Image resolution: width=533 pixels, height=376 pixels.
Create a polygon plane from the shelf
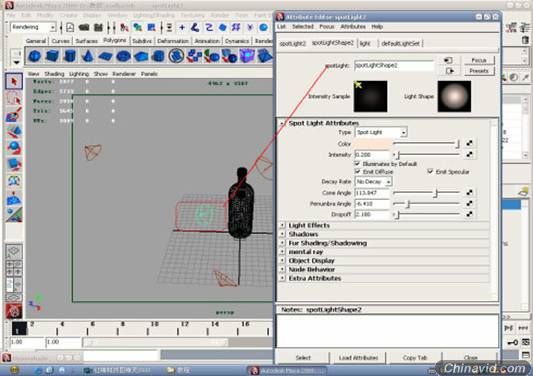point(105,56)
